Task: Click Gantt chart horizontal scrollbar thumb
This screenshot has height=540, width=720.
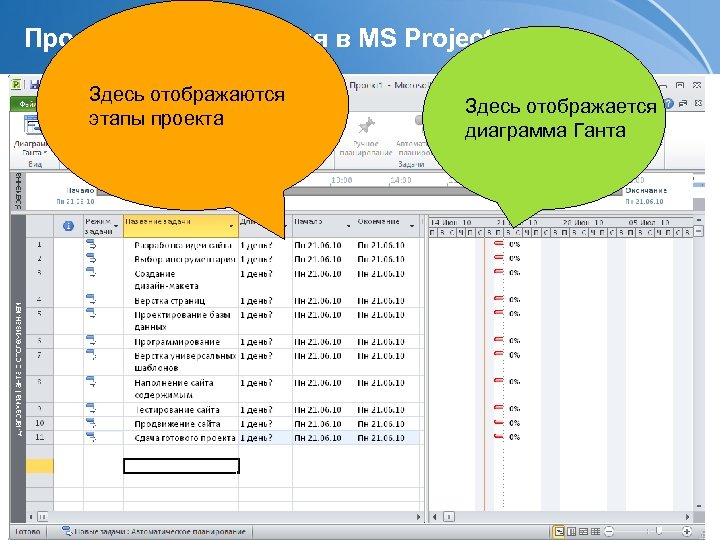Action: pos(449,517)
